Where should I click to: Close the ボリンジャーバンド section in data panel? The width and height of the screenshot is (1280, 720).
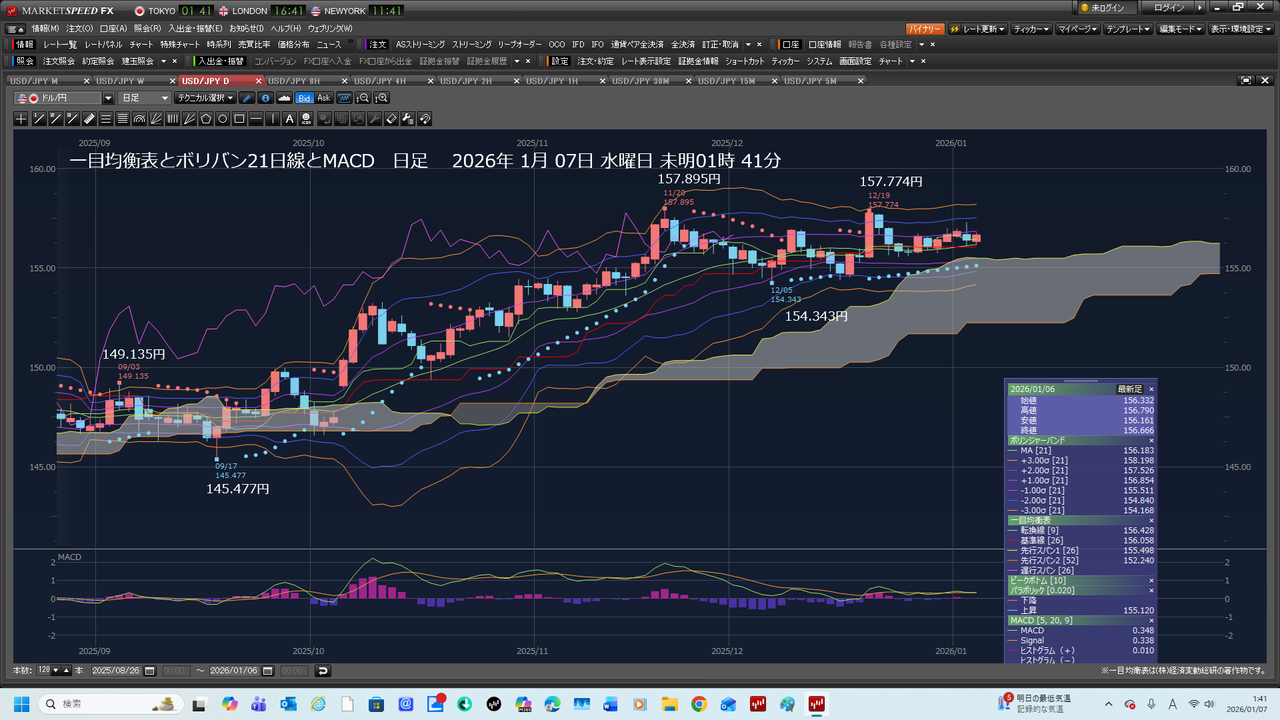[1150, 440]
